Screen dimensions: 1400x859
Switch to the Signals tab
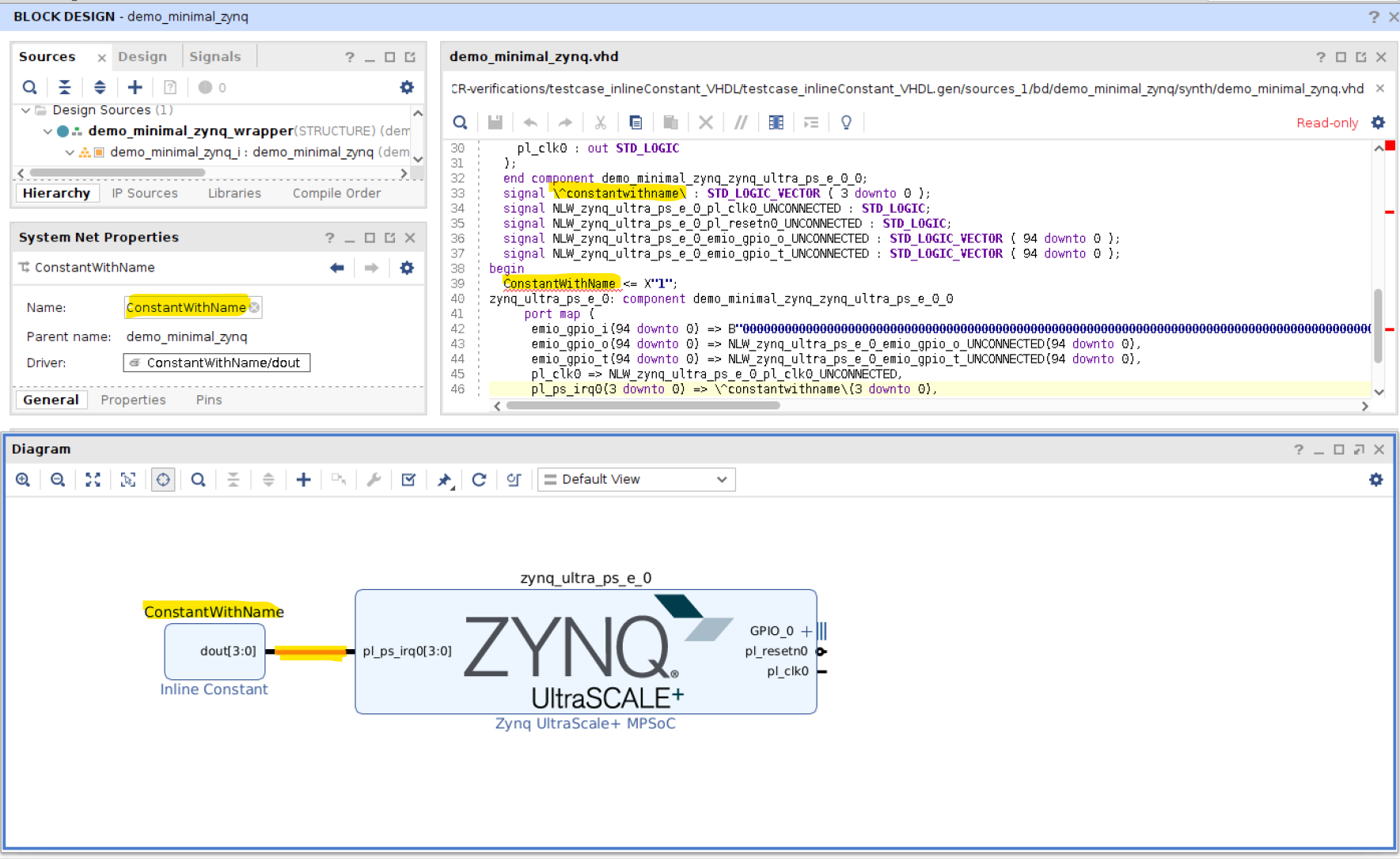(x=214, y=57)
